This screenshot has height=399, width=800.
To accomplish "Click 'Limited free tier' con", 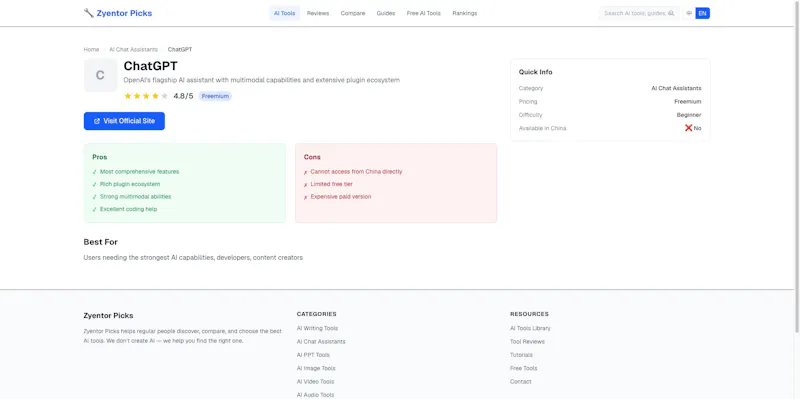I will (332, 184).
